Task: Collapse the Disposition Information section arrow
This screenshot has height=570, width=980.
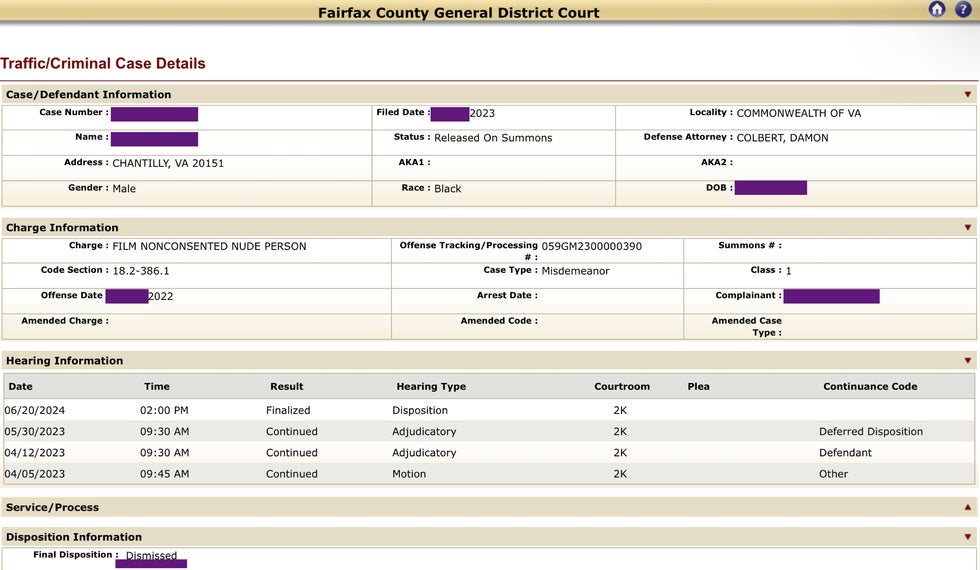Action: click(x=967, y=538)
